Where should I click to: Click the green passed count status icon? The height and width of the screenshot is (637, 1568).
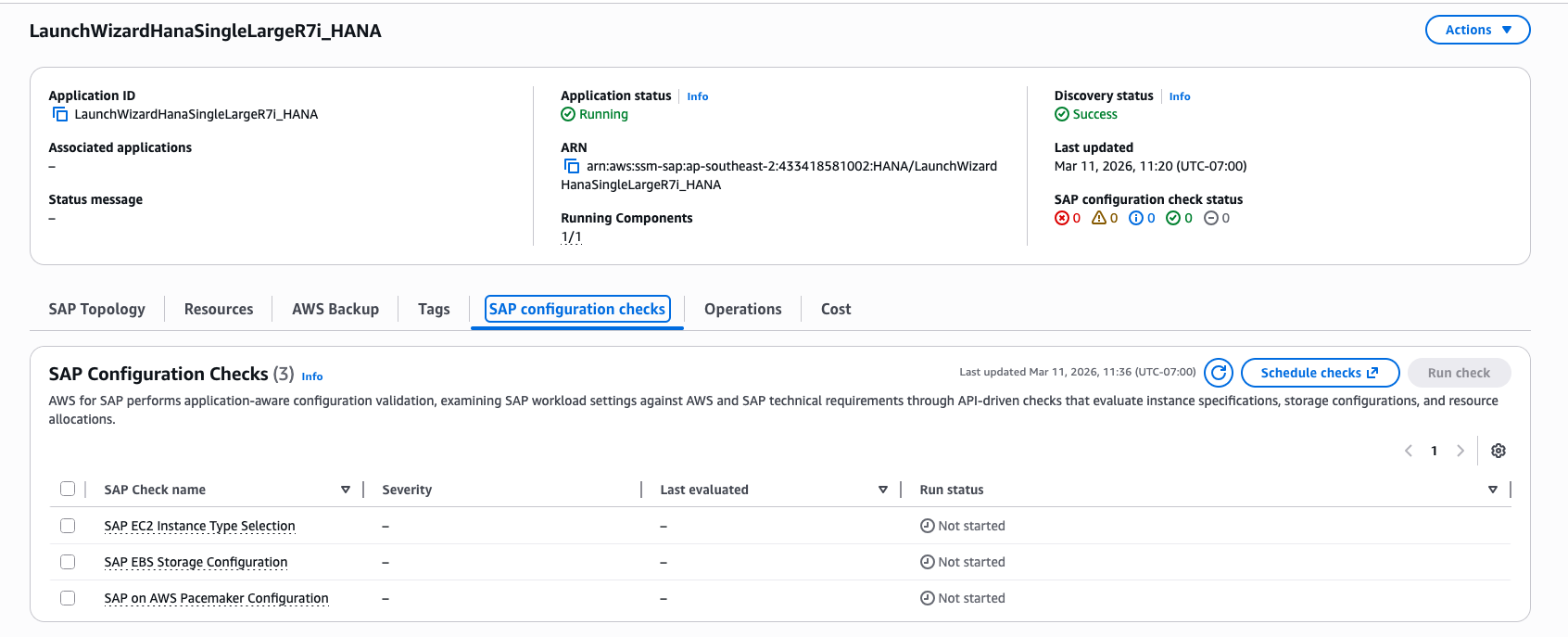pos(1173,219)
